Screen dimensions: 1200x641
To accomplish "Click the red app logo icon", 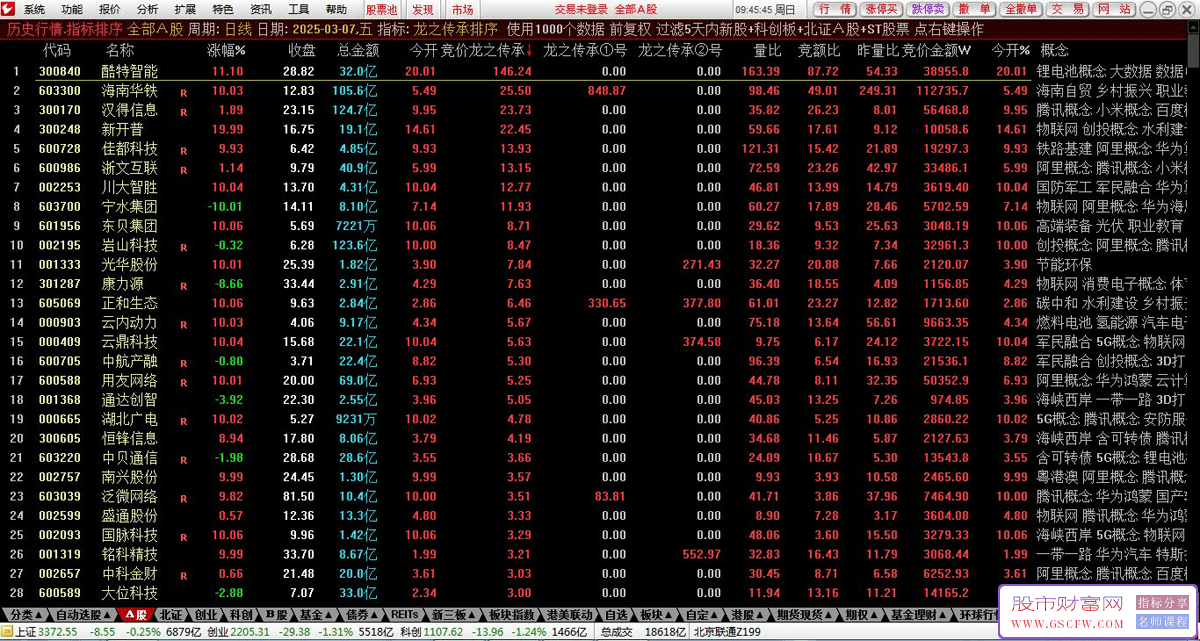I will tap(9, 9).
